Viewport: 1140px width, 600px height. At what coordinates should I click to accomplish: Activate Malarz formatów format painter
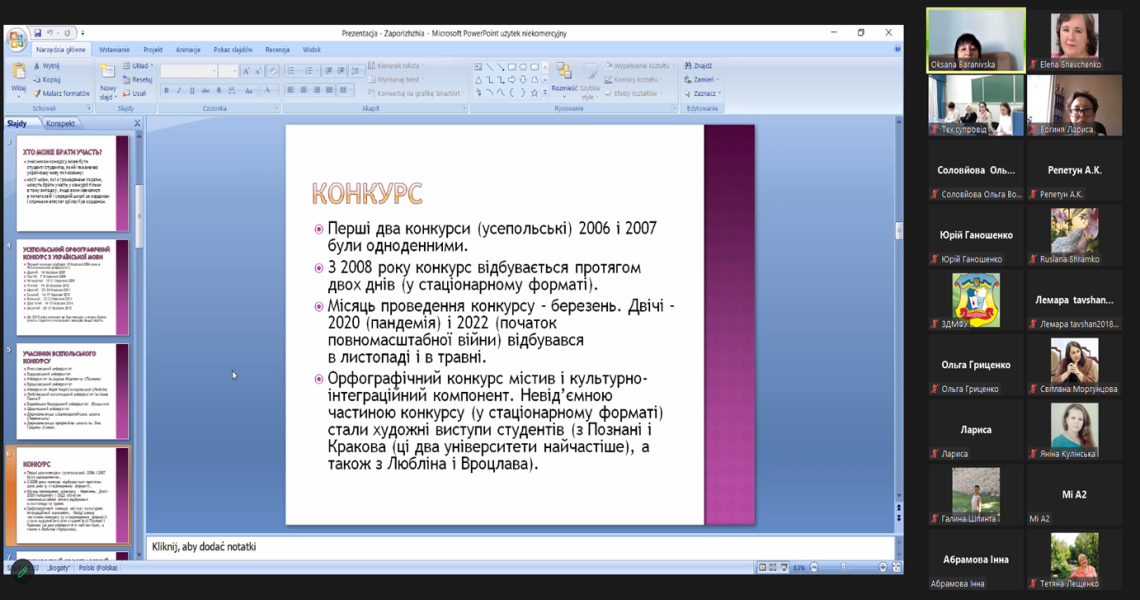[x=62, y=94]
